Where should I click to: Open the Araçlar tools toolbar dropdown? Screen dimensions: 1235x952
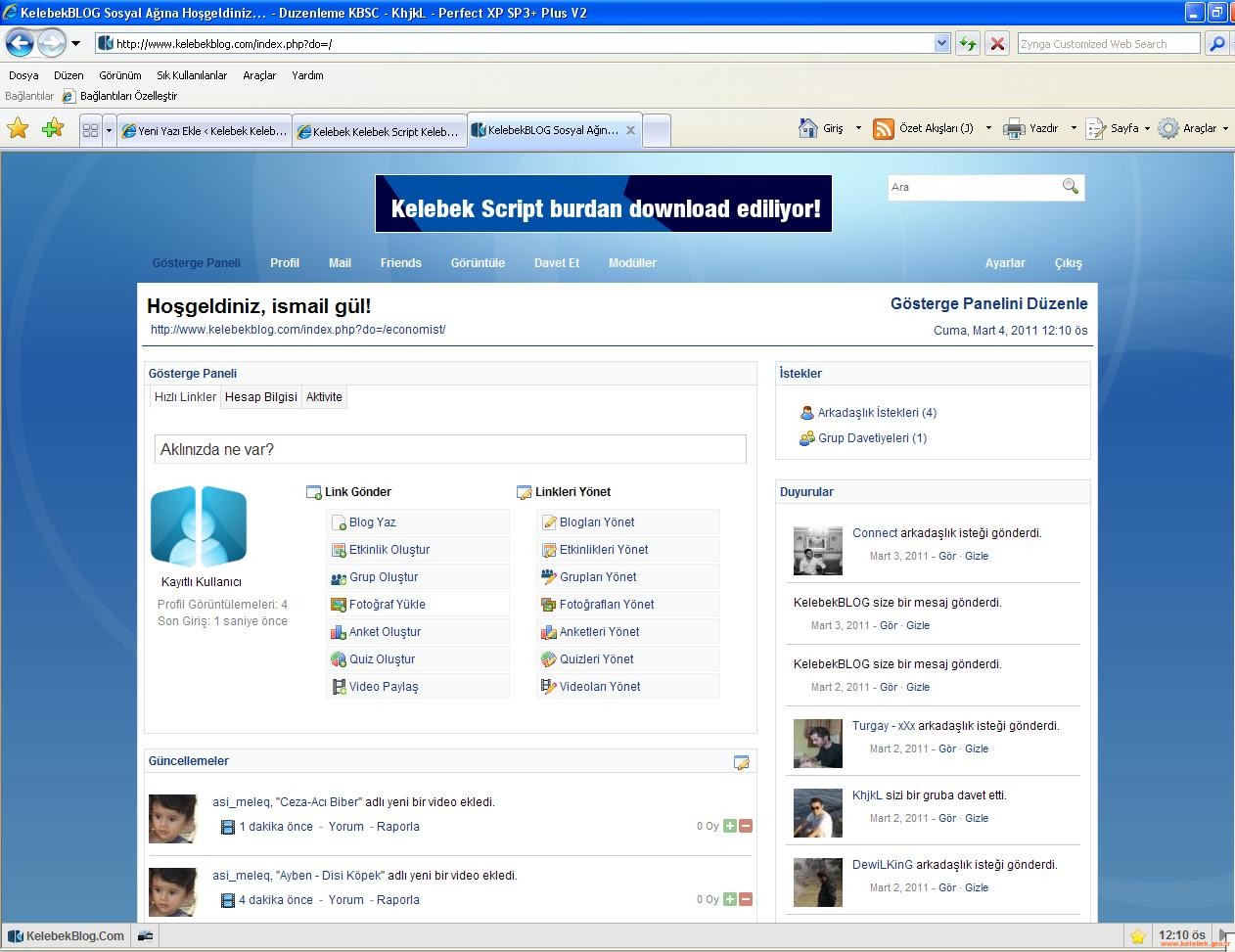pyautogui.click(x=1225, y=128)
